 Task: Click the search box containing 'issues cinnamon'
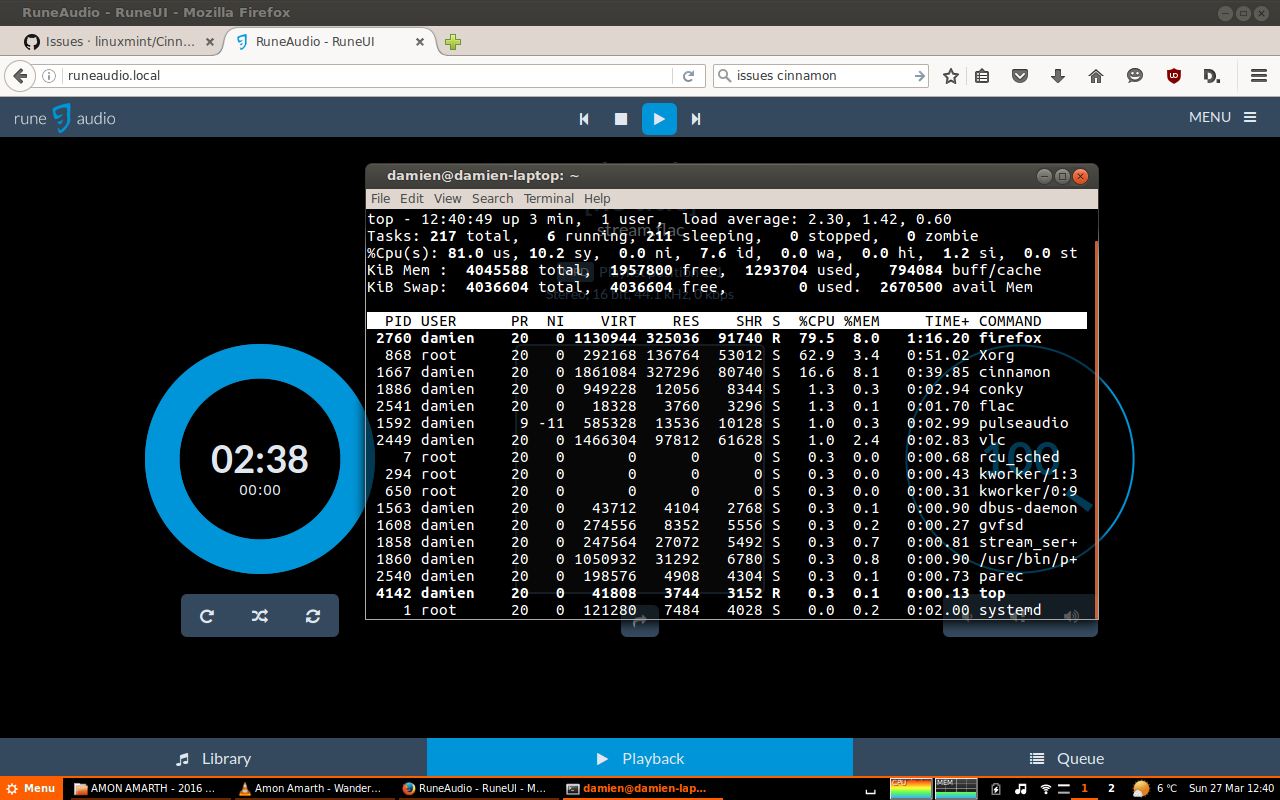click(823, 76)
